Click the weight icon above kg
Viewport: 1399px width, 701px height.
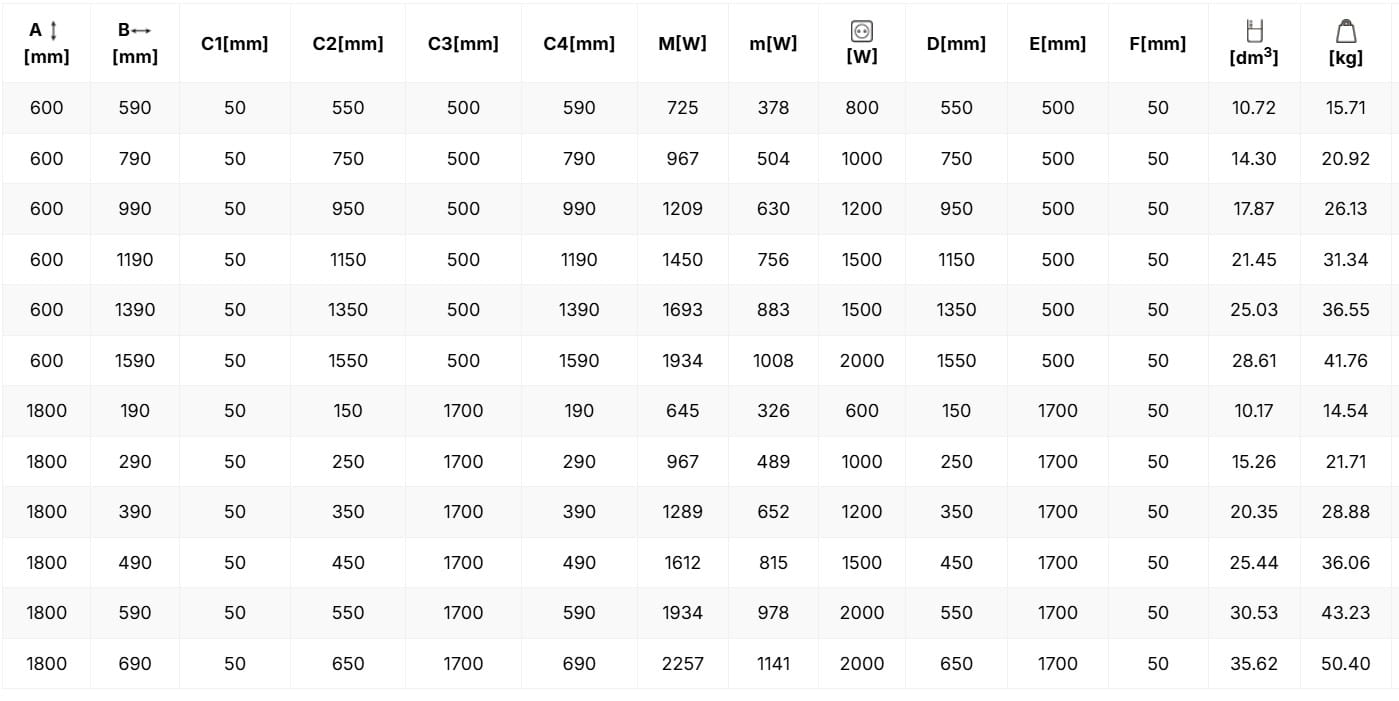point(1346,32)
